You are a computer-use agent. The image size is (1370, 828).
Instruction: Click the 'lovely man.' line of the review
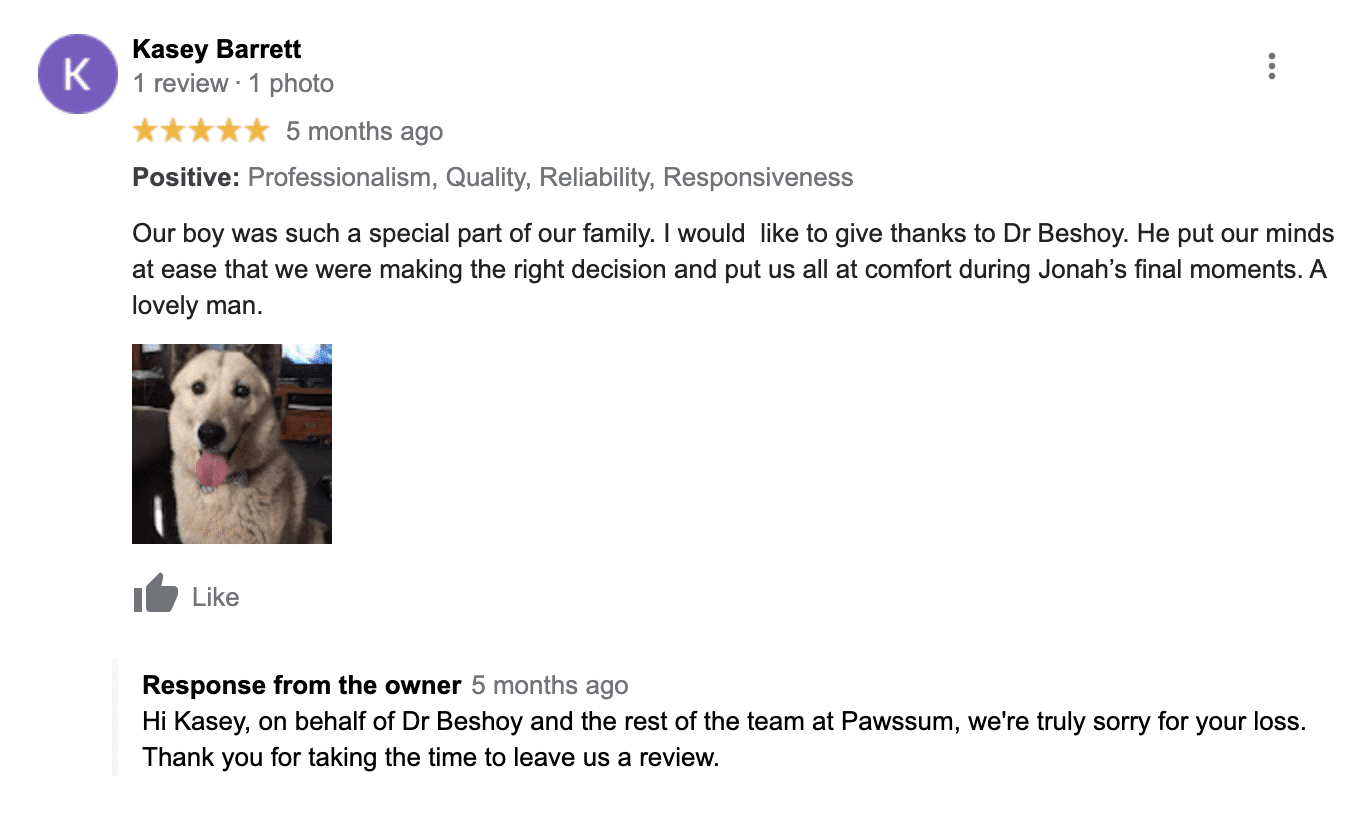[x=197, y=306]
